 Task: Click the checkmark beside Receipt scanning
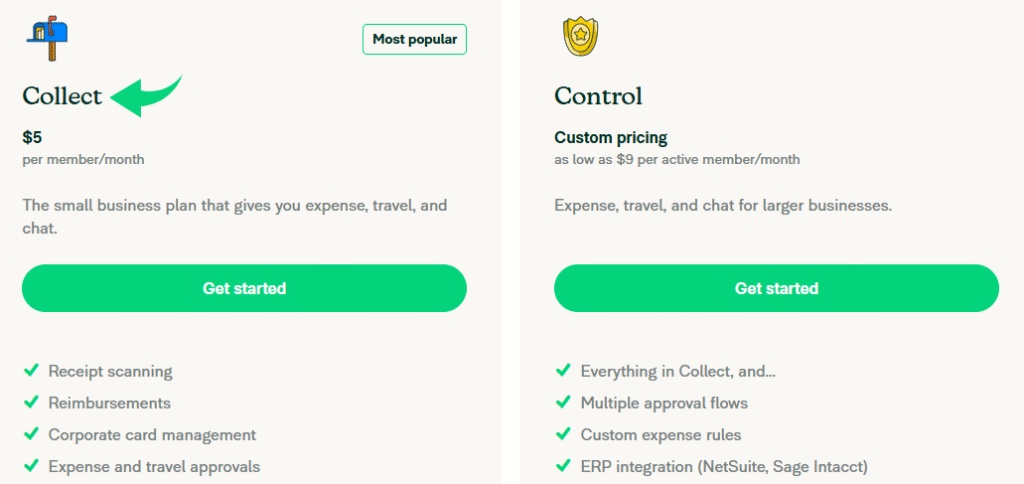(x=31, y=371)
